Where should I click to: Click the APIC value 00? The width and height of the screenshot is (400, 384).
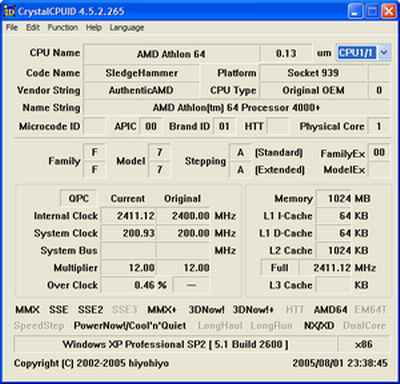click(x=151, y=126)
